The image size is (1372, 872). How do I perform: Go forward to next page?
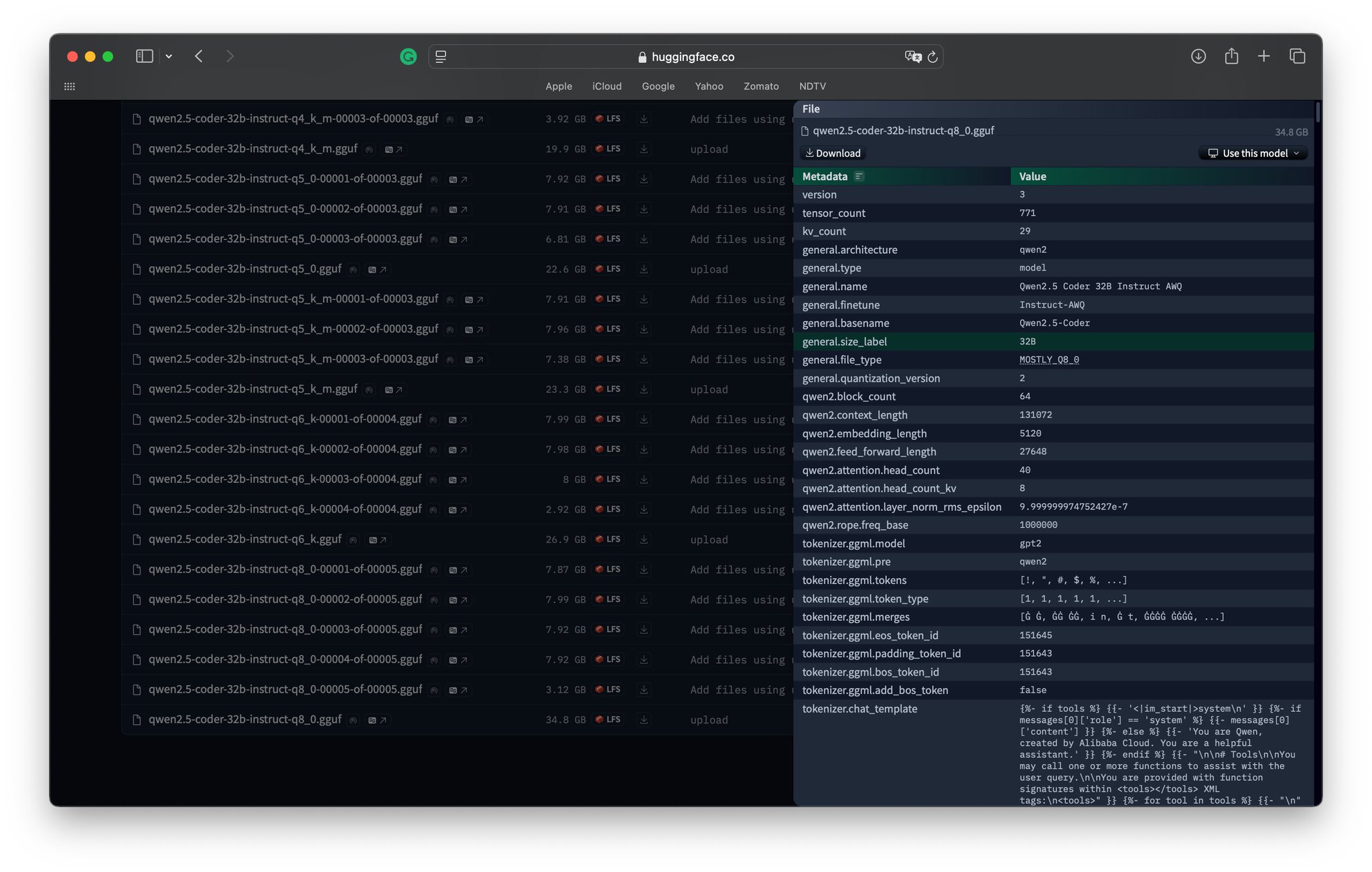coord(230,56)
